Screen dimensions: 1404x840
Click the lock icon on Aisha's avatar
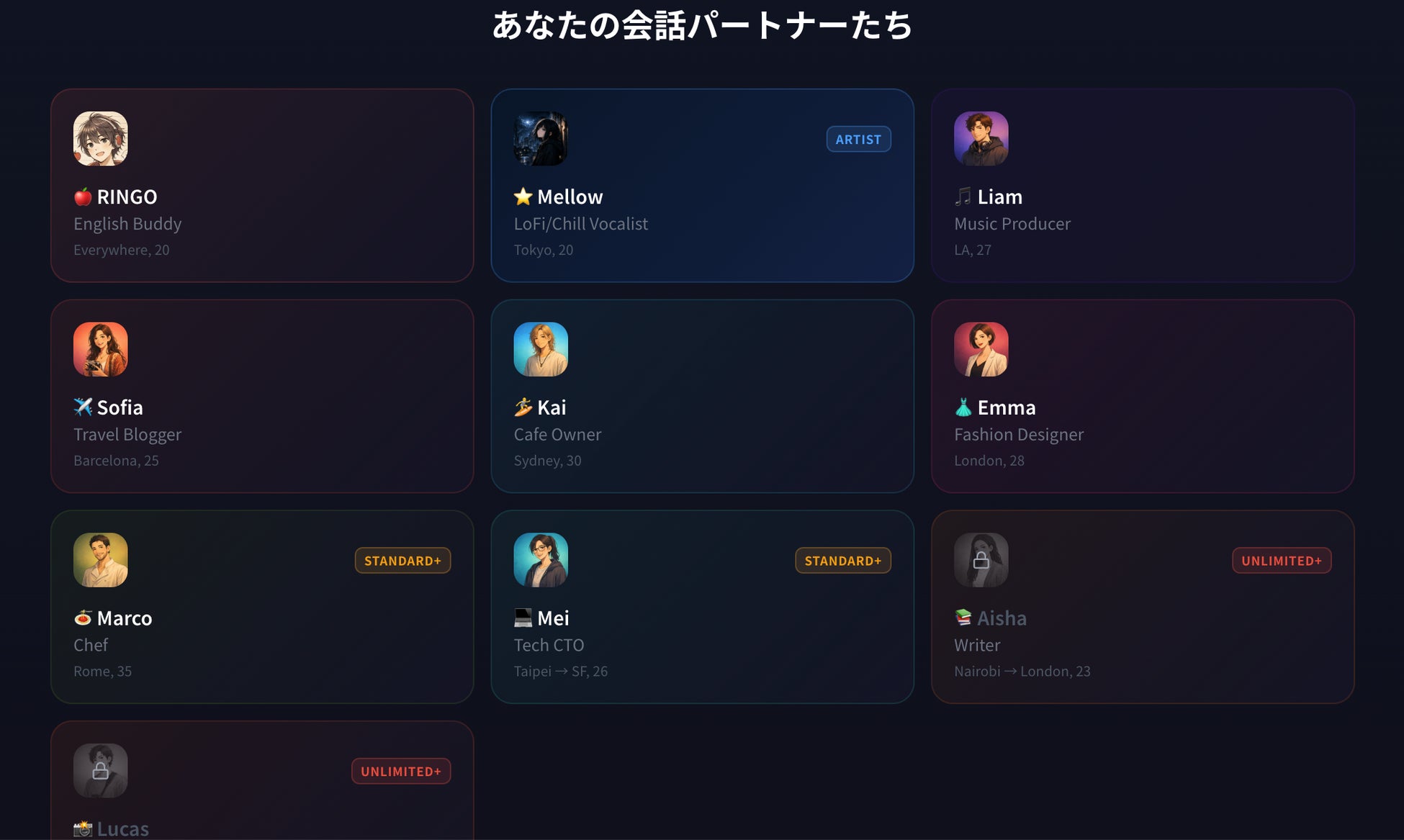[981, 560]
